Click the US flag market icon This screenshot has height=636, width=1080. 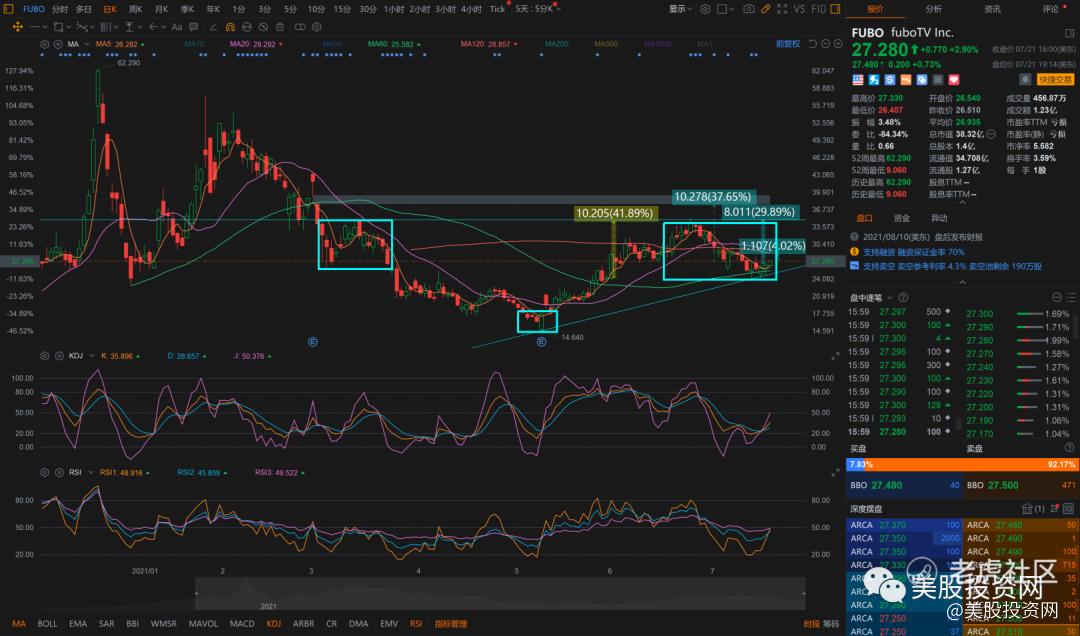(858, 80)
